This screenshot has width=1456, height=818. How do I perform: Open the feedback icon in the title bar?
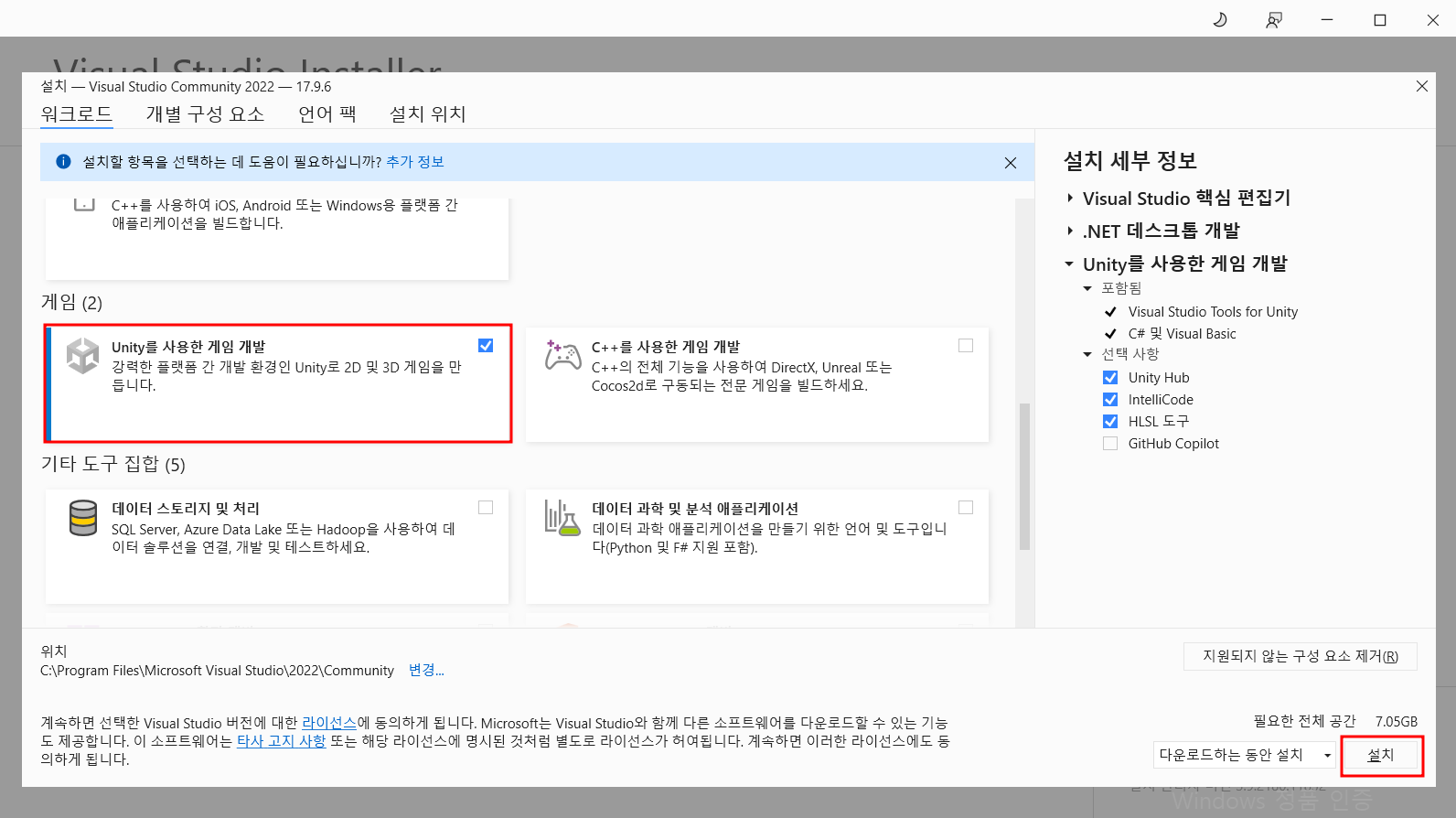[1274, 19]
